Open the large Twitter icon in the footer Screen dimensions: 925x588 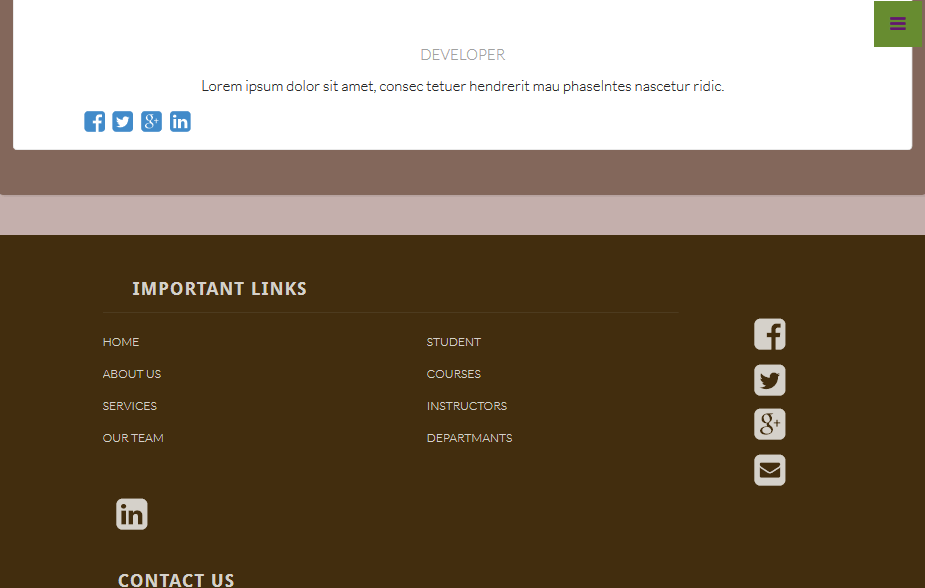769,380
